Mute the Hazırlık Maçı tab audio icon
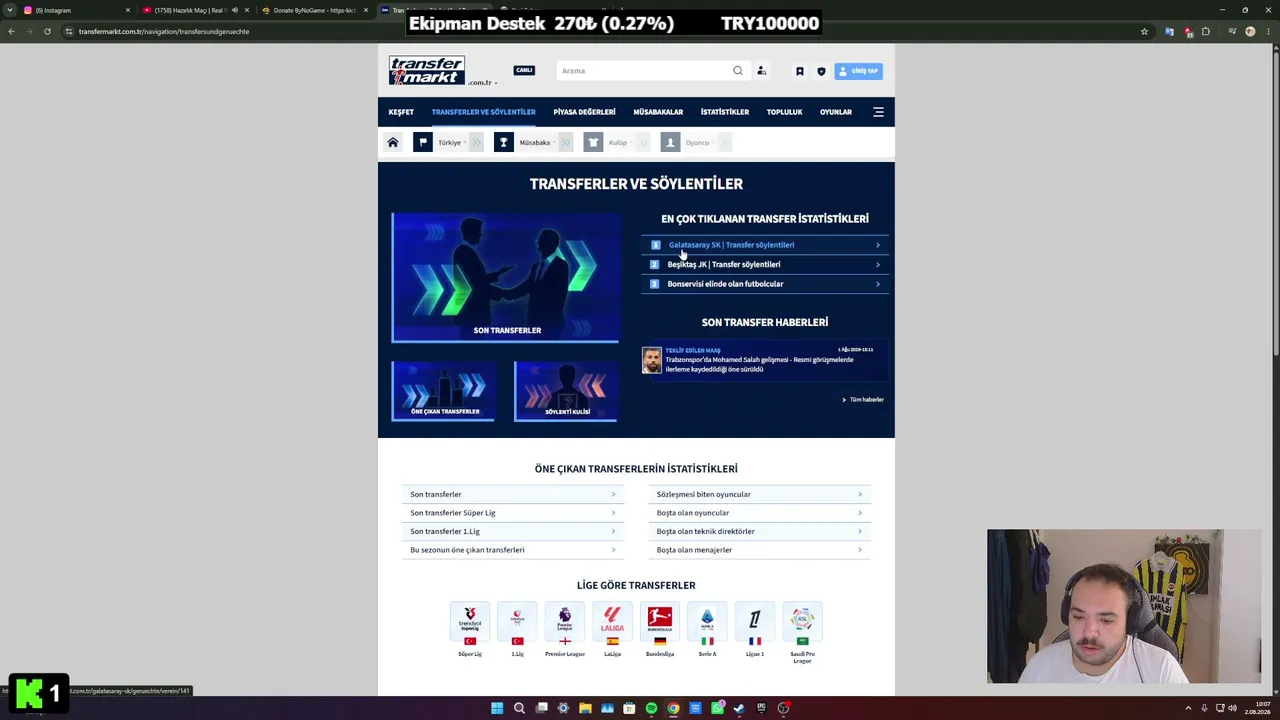Image resolution: width=1280 pixels, height=720 pixels. 235,10
